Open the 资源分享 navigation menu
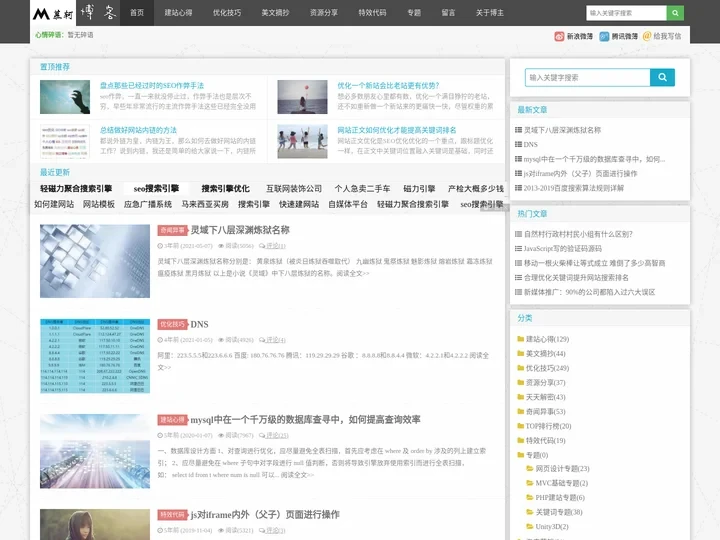This screenshot has height=540, width=720. coord(324,13)
